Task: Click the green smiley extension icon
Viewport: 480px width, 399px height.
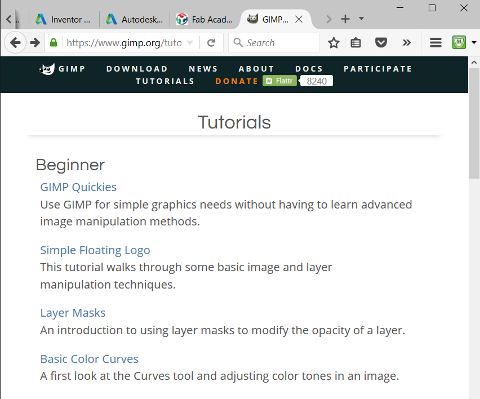Action: pos(459,42)
